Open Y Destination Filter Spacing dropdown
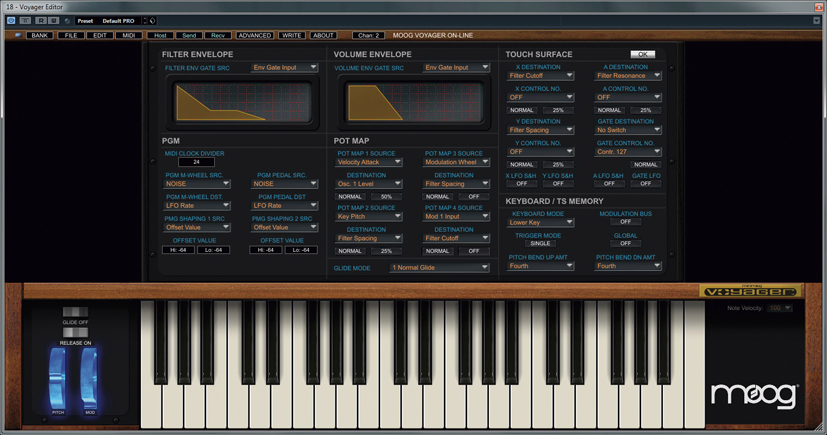The image size is (827, 435). [x=541, y=130]
